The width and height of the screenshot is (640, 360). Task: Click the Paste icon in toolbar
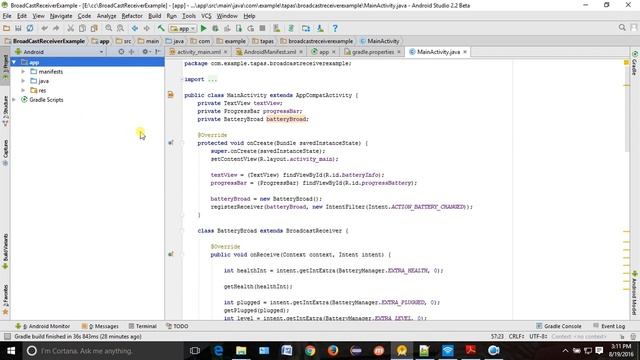pyautogui.click(x=94, y=28)
